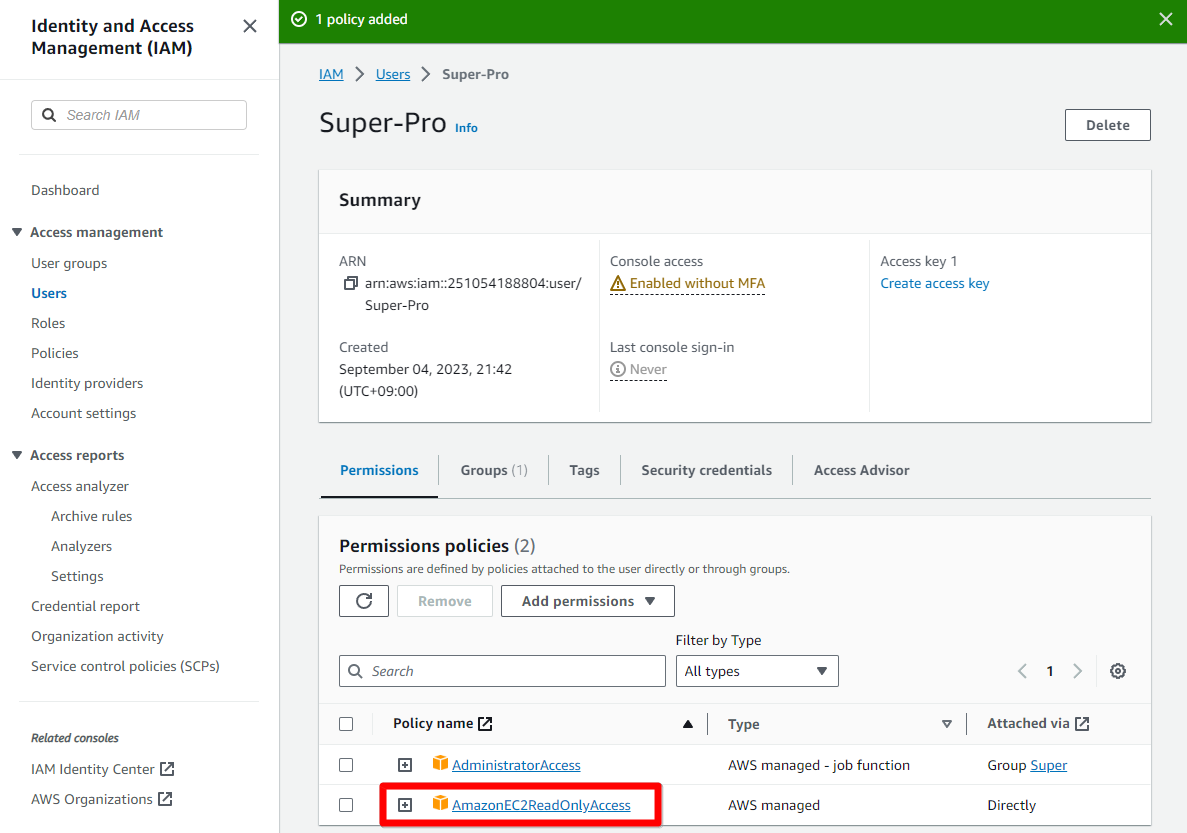Image resolution: width=1187 pixels, height=833 pixels.
Task: Click Enabled without MFA link
Action: coord(697,283)
